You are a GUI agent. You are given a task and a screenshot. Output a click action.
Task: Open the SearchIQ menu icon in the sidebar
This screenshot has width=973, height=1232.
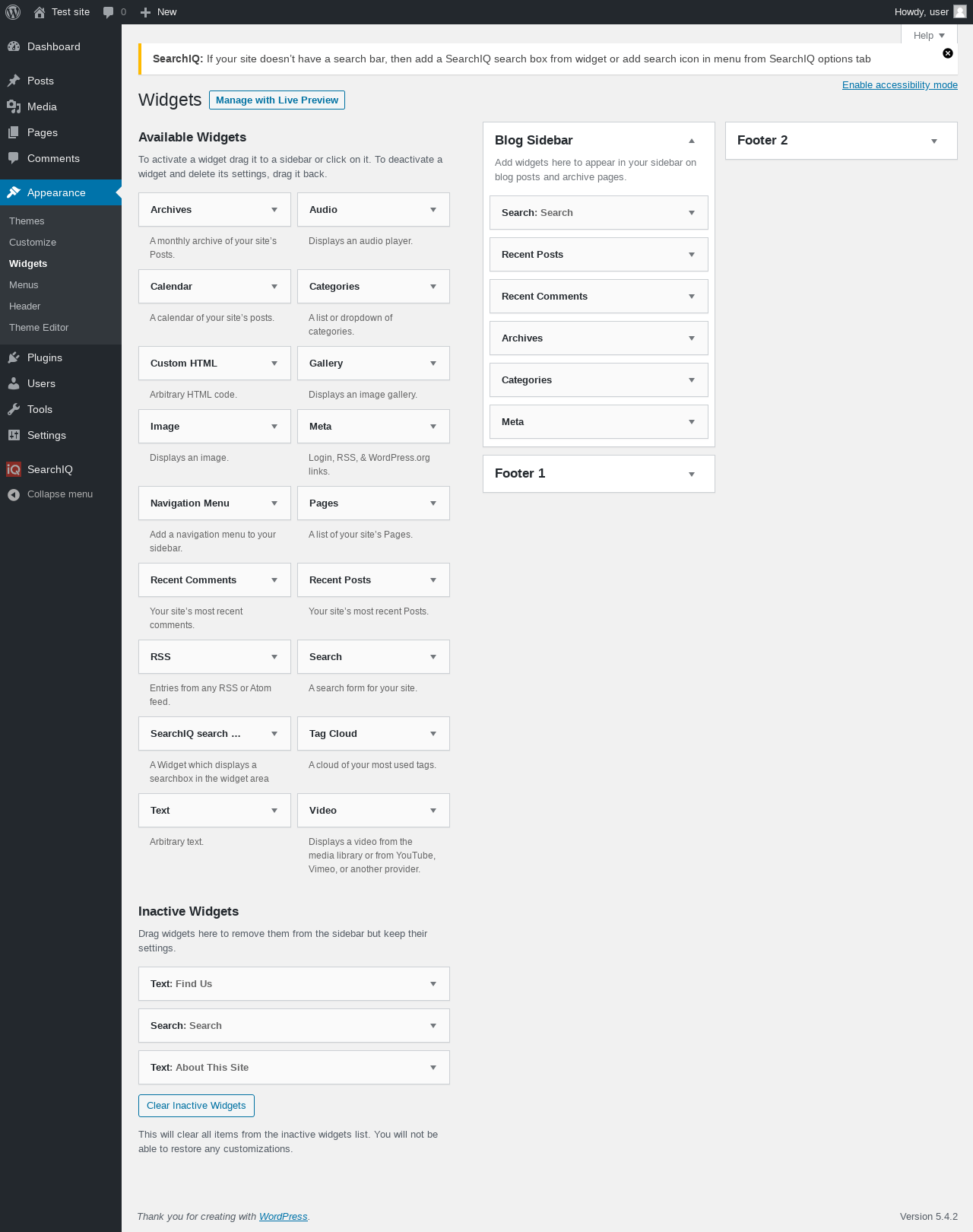pyautogui.click(x=14, y=469)
